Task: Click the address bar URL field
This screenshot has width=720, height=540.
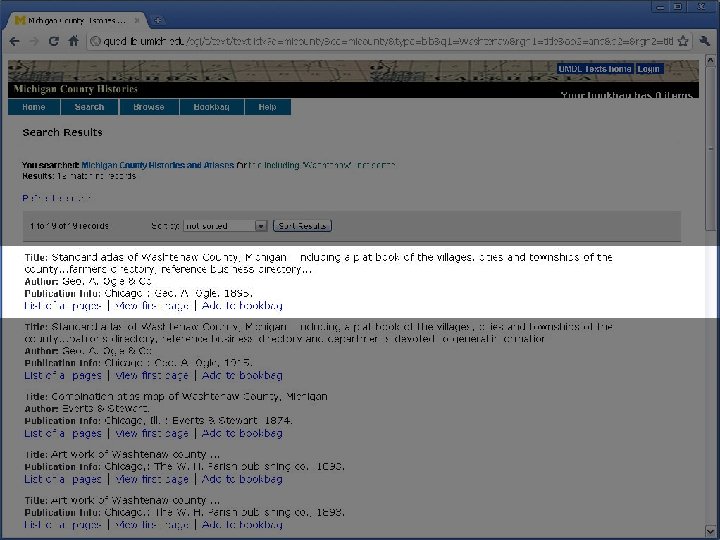Action: 388,41
